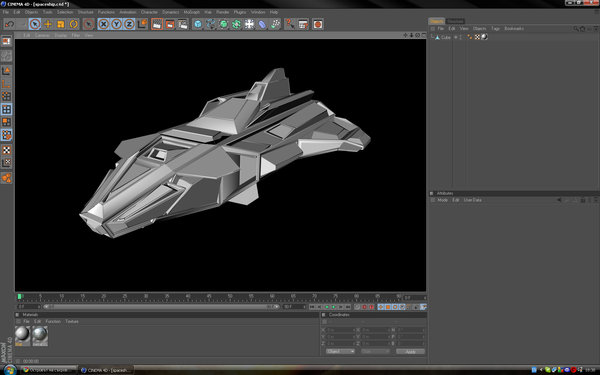Screen dimensions: 600x375
Task: Click the checkerboard texture mode icon in left palette
Action: coord(7,150)
